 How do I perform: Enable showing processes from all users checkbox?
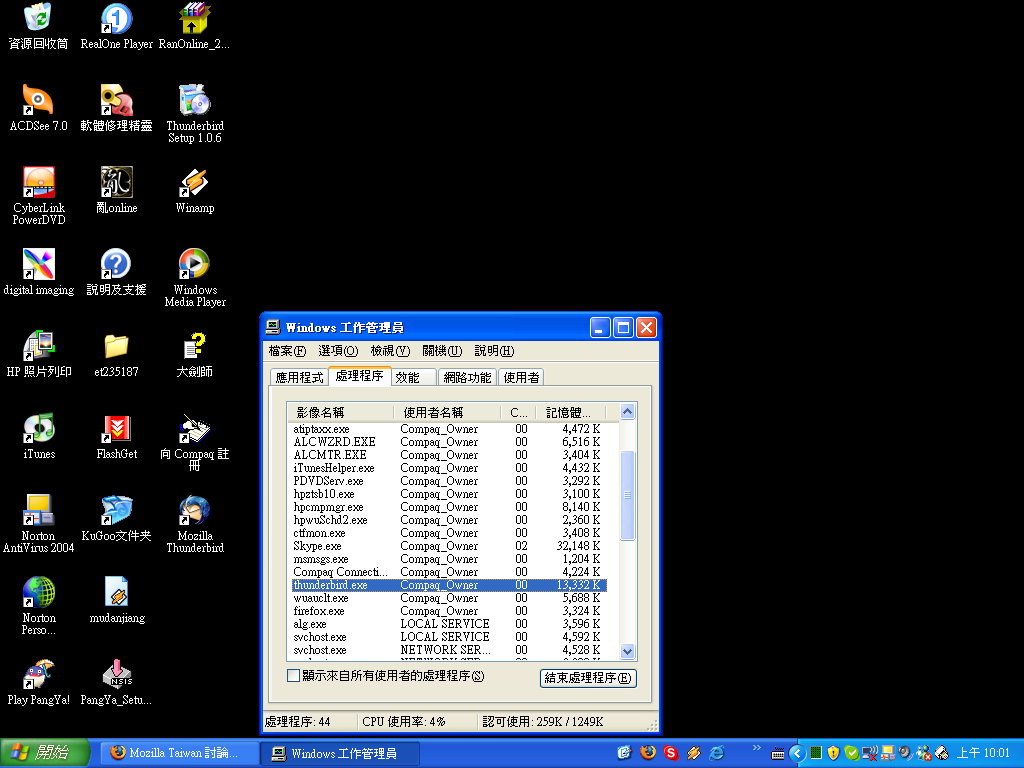point(294,676)
